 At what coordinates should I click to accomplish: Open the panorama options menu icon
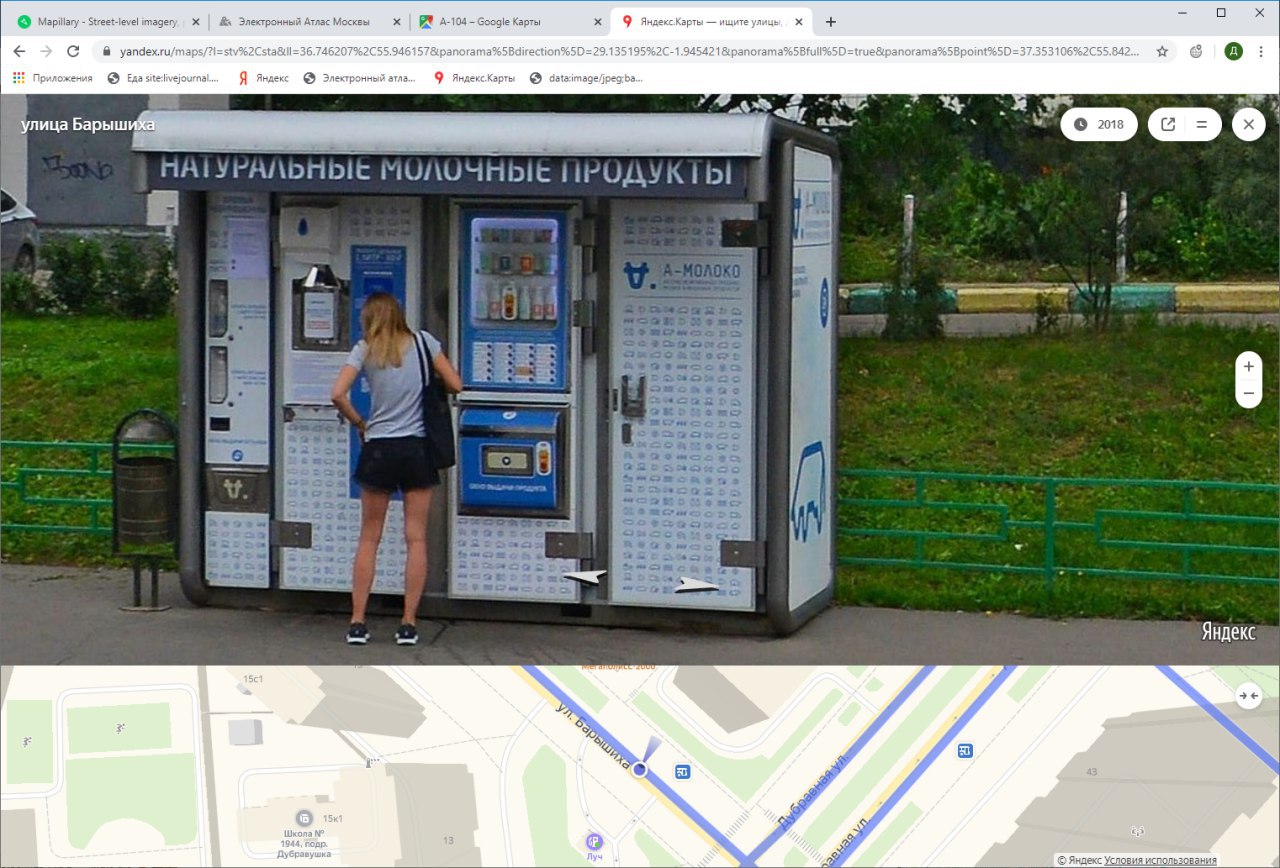coord(1203,125)
